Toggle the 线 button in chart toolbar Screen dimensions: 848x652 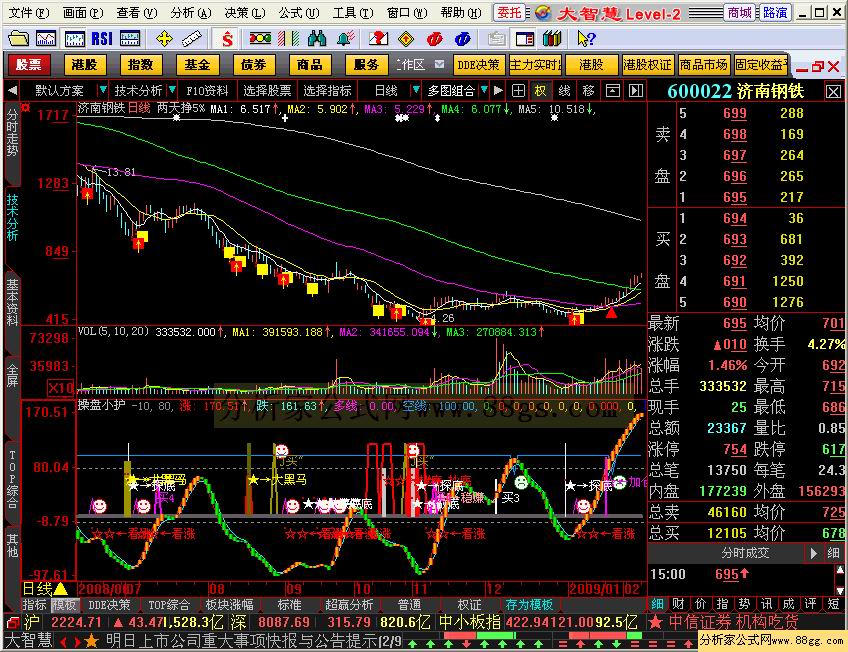coord(565,90)
